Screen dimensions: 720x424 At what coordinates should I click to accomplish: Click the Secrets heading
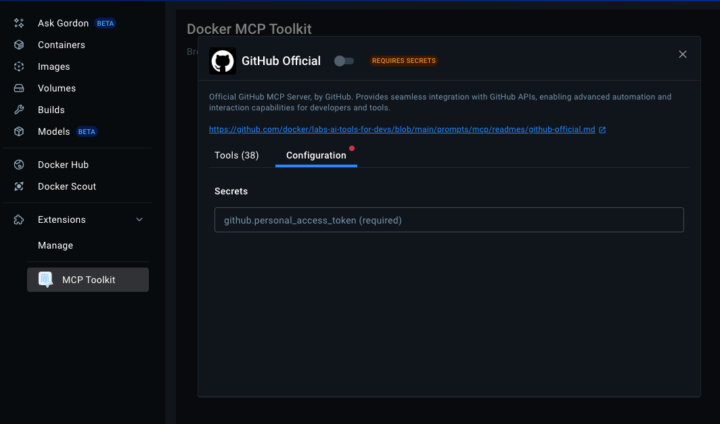tap(231, 191)
